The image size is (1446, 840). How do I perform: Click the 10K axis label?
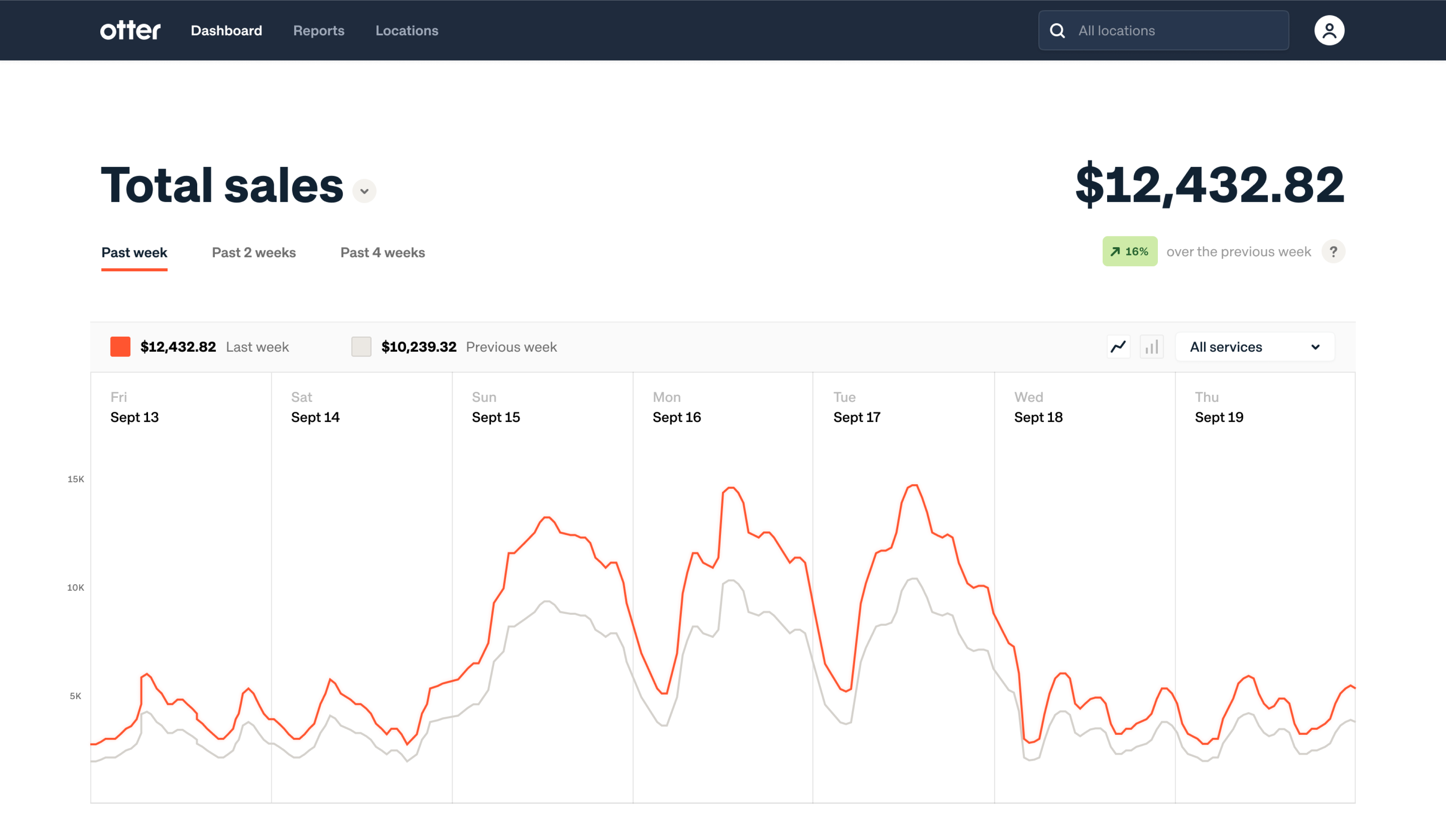coord(76,588)
